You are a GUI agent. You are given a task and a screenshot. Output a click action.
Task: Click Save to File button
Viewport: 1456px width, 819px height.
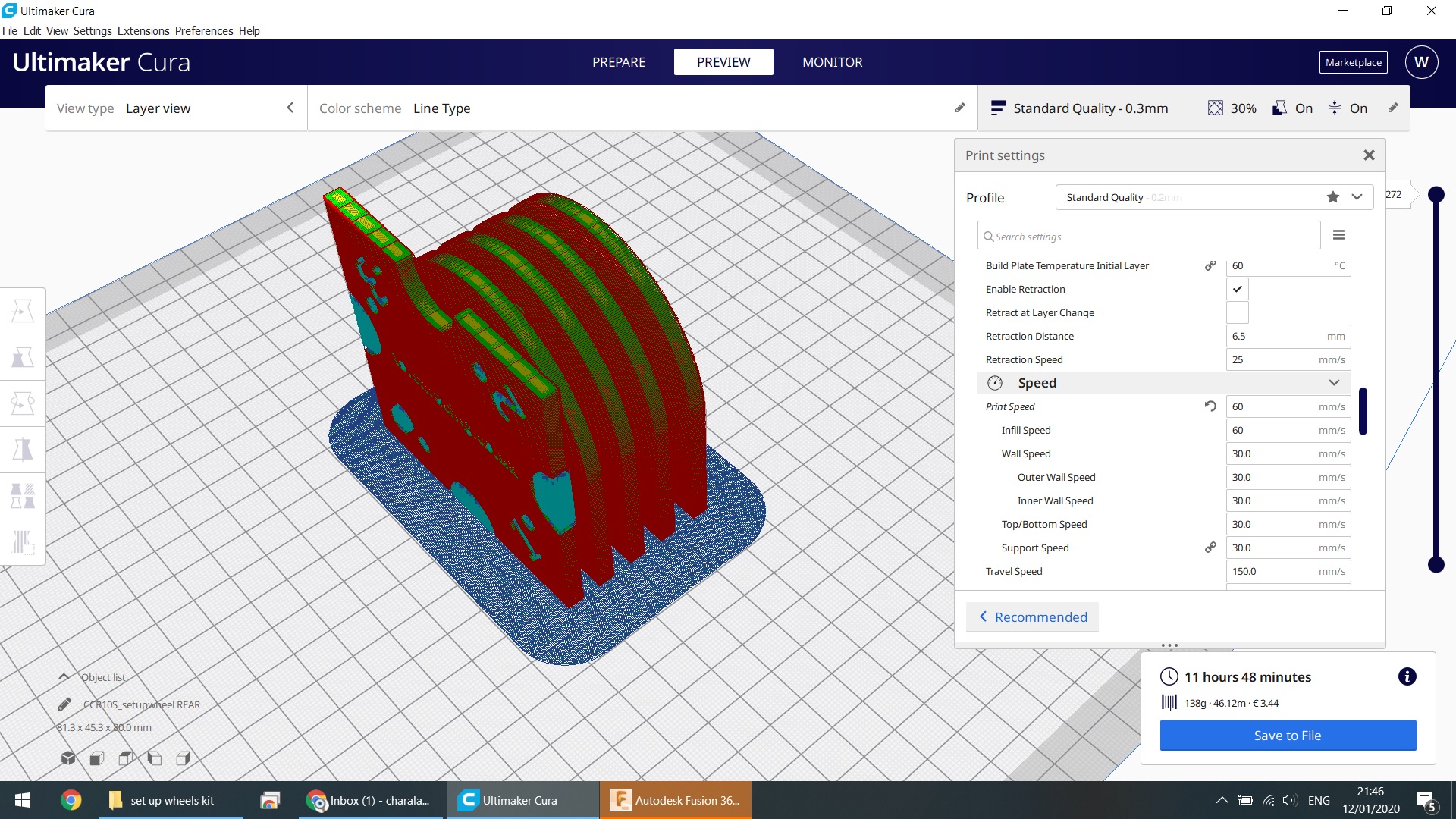(x=1288, y=736)
